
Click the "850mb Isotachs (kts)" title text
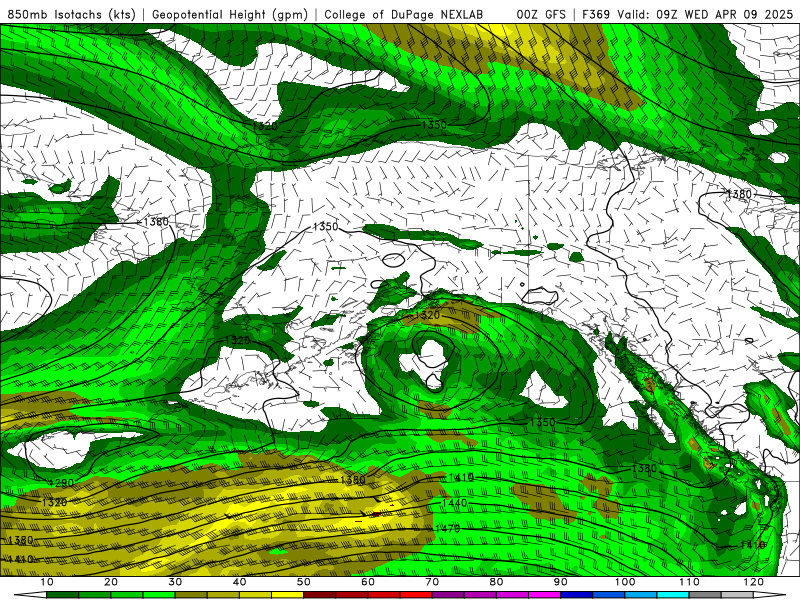pos(71,15)
